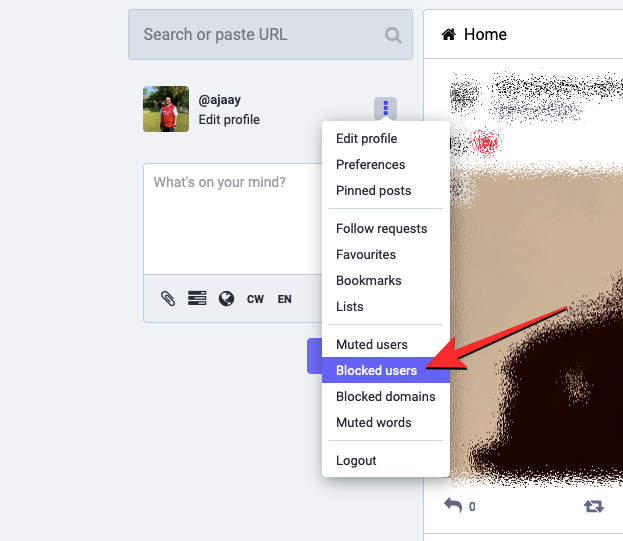Click the @ajaay username link
The width and height of the screenshot is (623, 541).
point(220,100)
